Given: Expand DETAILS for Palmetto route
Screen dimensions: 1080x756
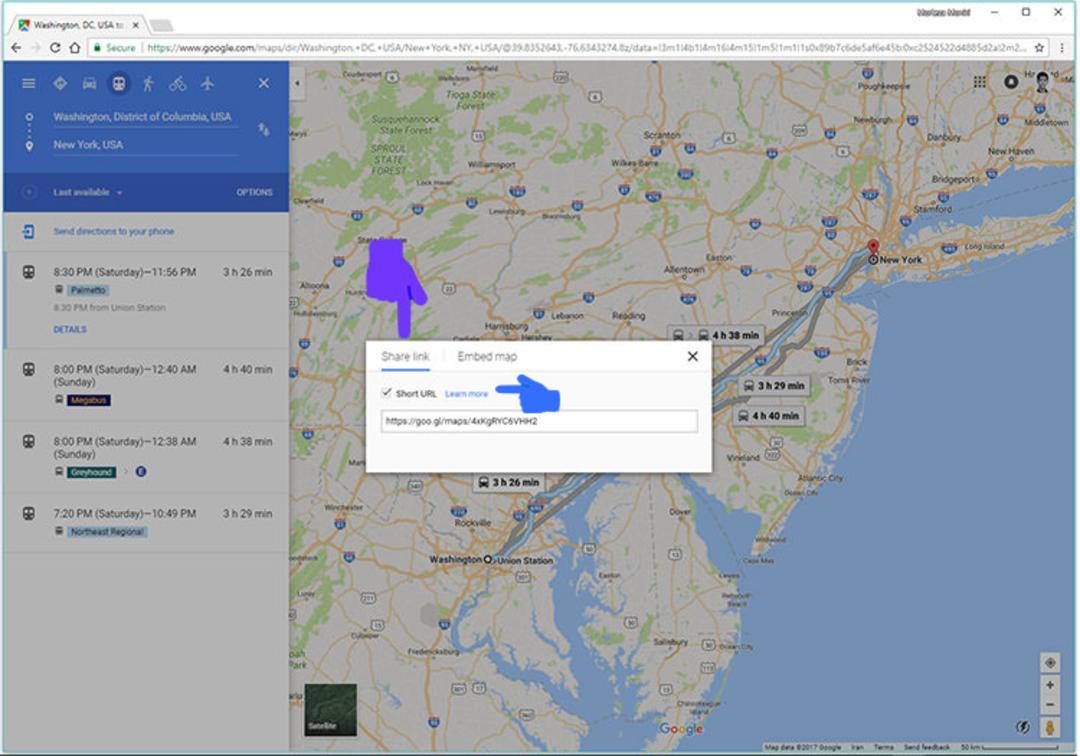Looking at the screenshot, I should pos(70,329).
